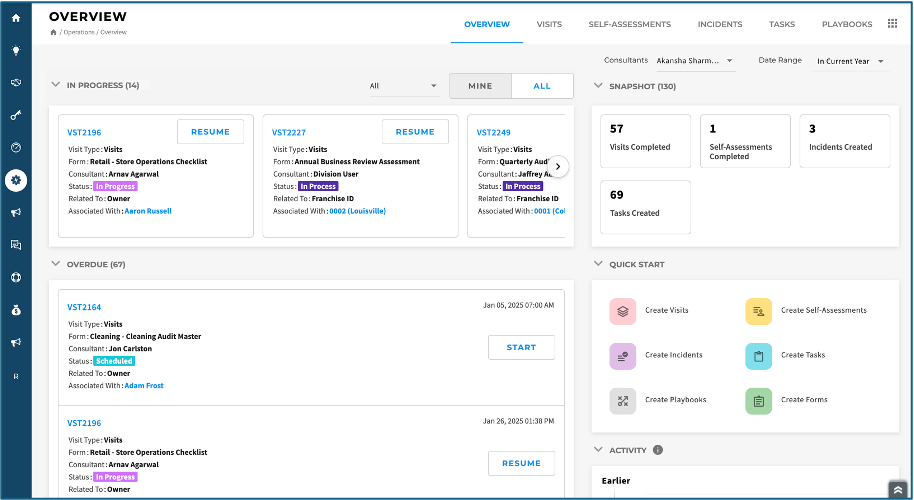Image resolution: width=914 pixels, height=500 pixels.
Task: Select the ALL toggle option
Action: click(542, 86)
